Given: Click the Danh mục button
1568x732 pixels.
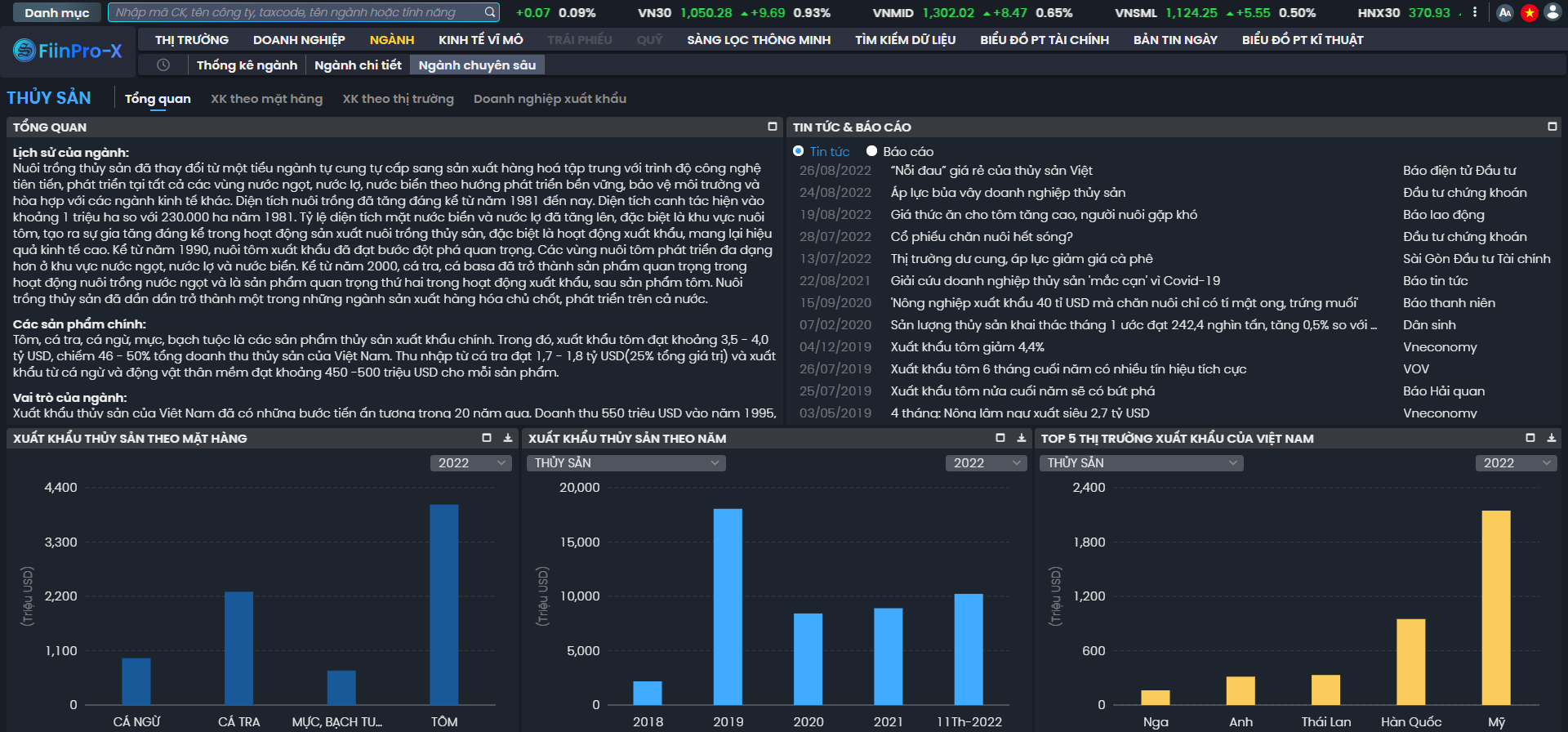Looking at the screenshot, I should pyautogui.click(x=56, y=12).
